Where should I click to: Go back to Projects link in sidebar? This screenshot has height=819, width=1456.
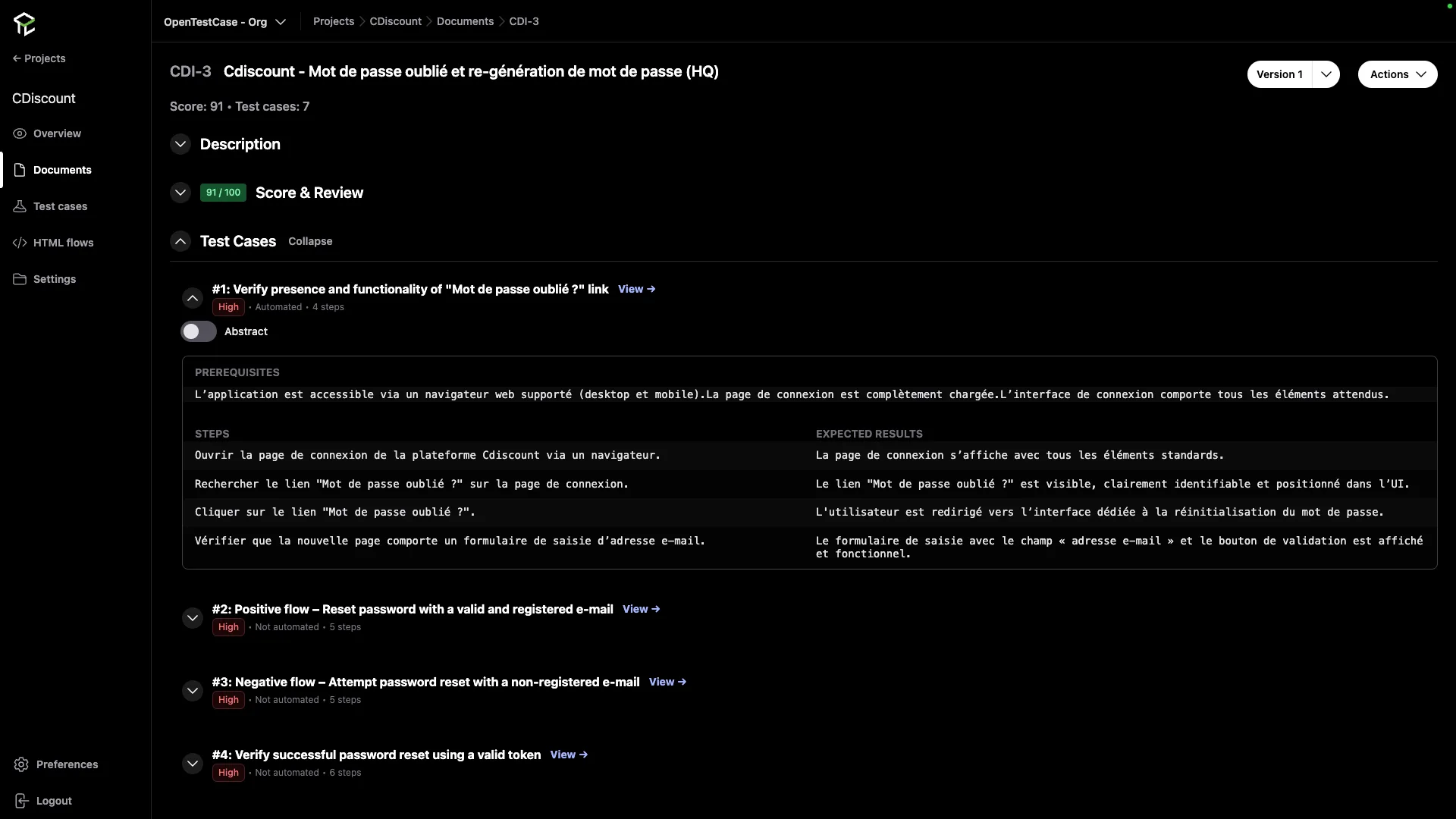tap(39, 58)
